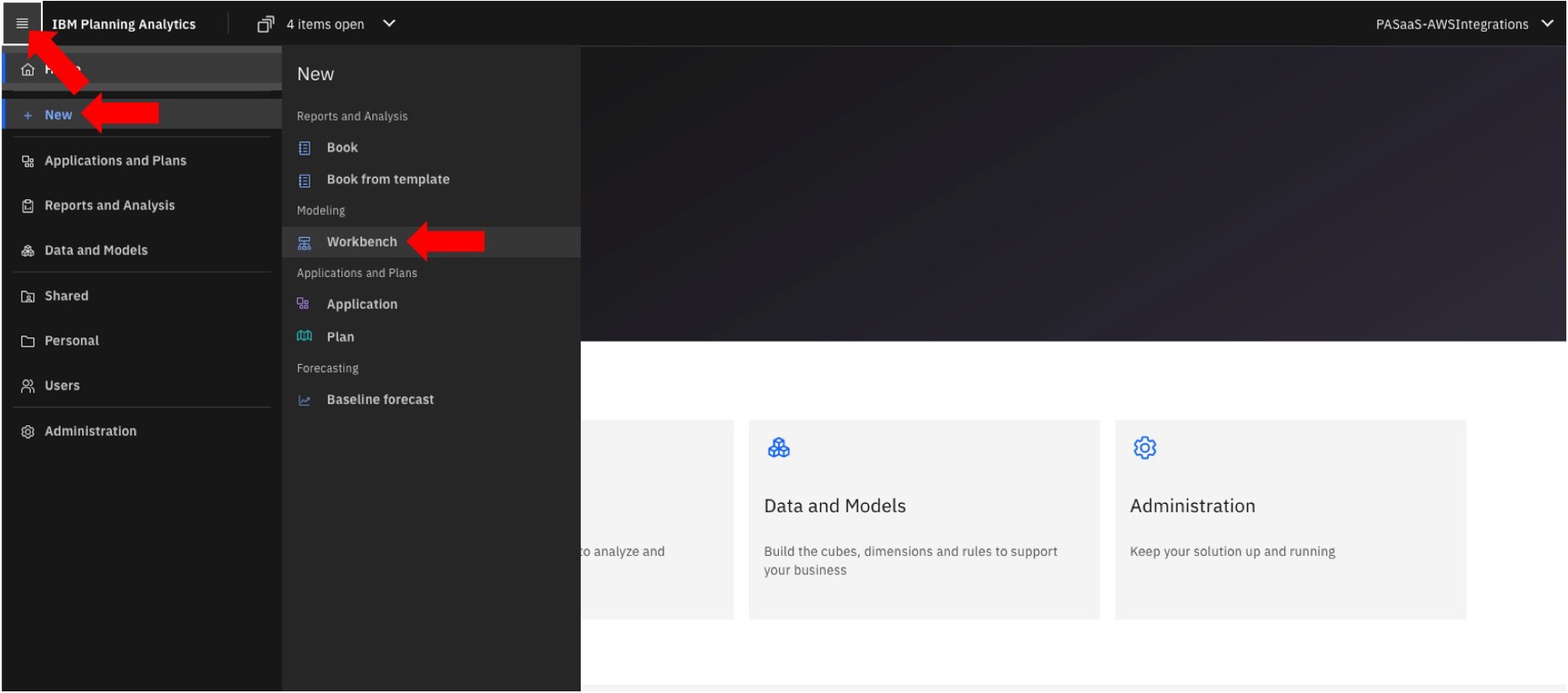Click the plus icon beside New
Image resolution: width=1568 pixels, height=693 pixels.
click(28, 116)
